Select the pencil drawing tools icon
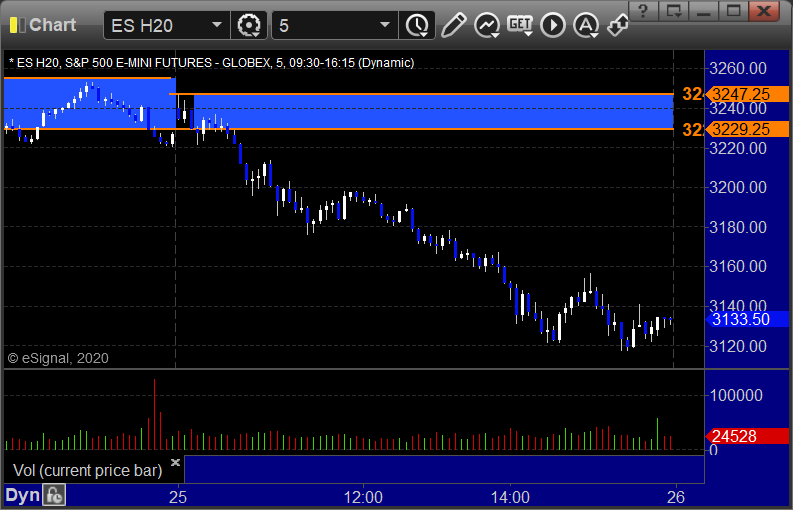 click(453, 25)
